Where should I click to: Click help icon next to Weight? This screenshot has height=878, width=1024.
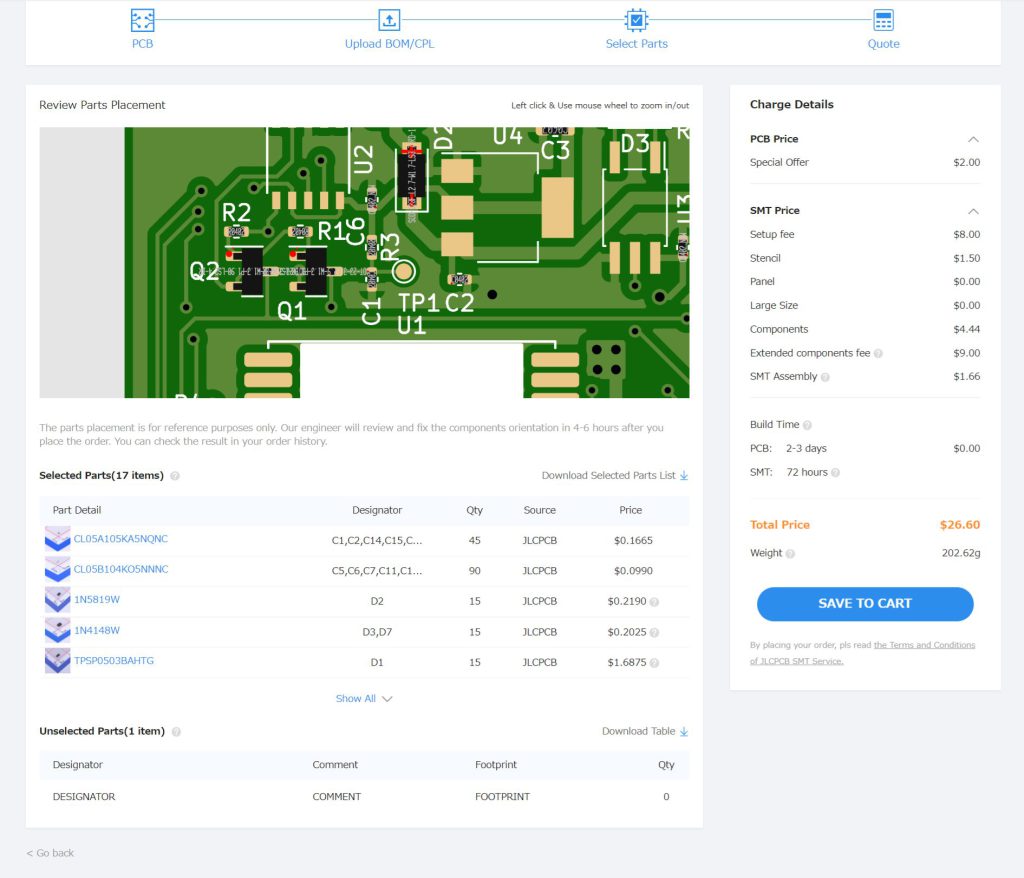(790, 554)
